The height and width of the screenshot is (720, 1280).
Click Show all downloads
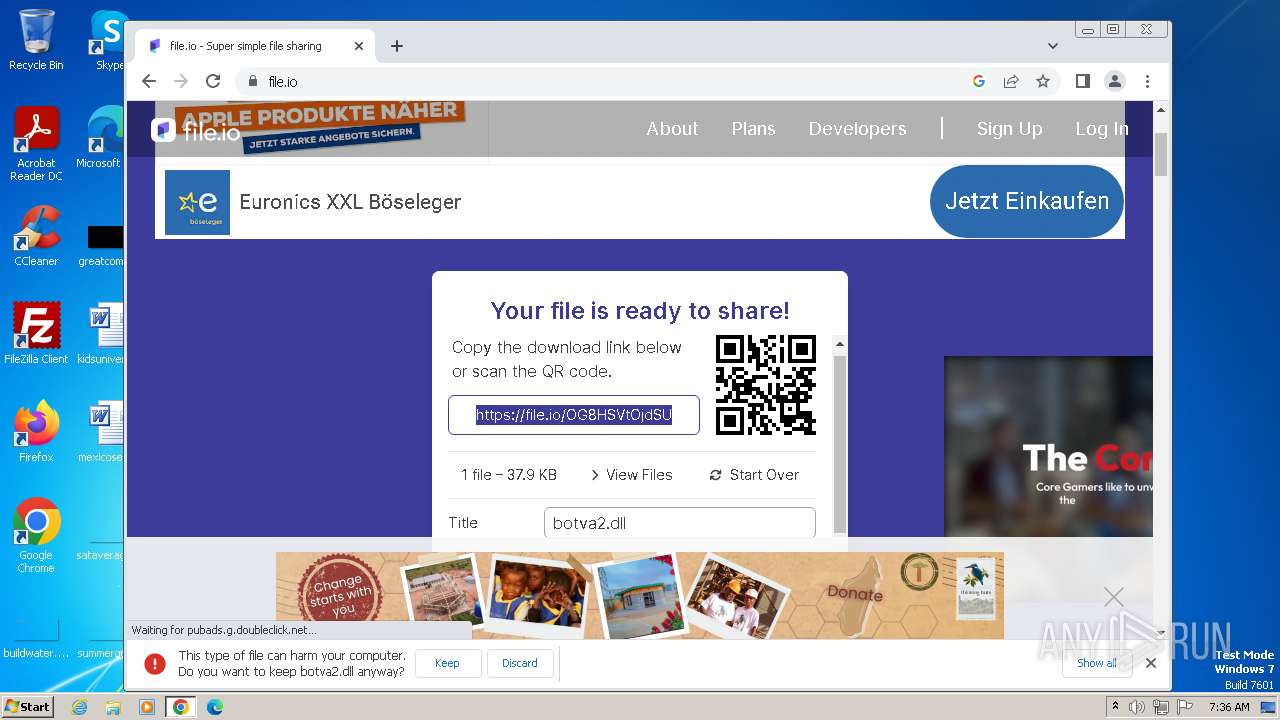[x=1097, y=663]
